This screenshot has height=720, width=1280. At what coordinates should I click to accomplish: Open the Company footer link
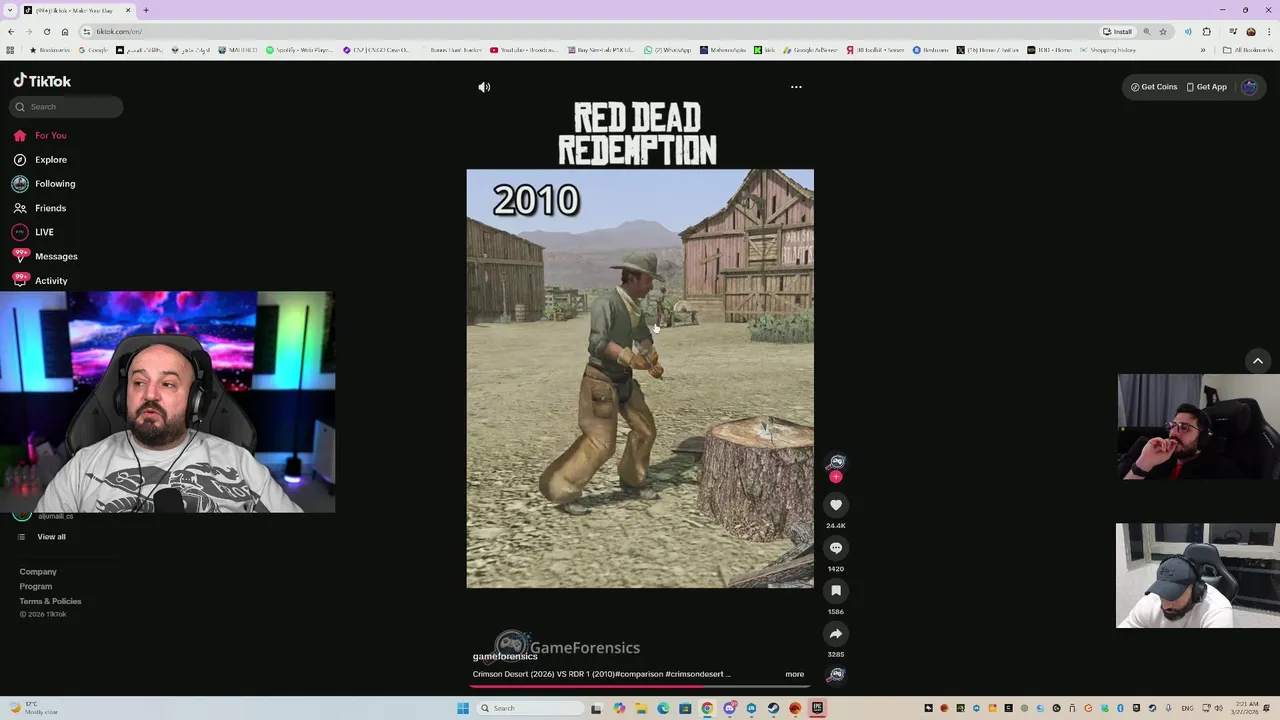coord(38,572)
